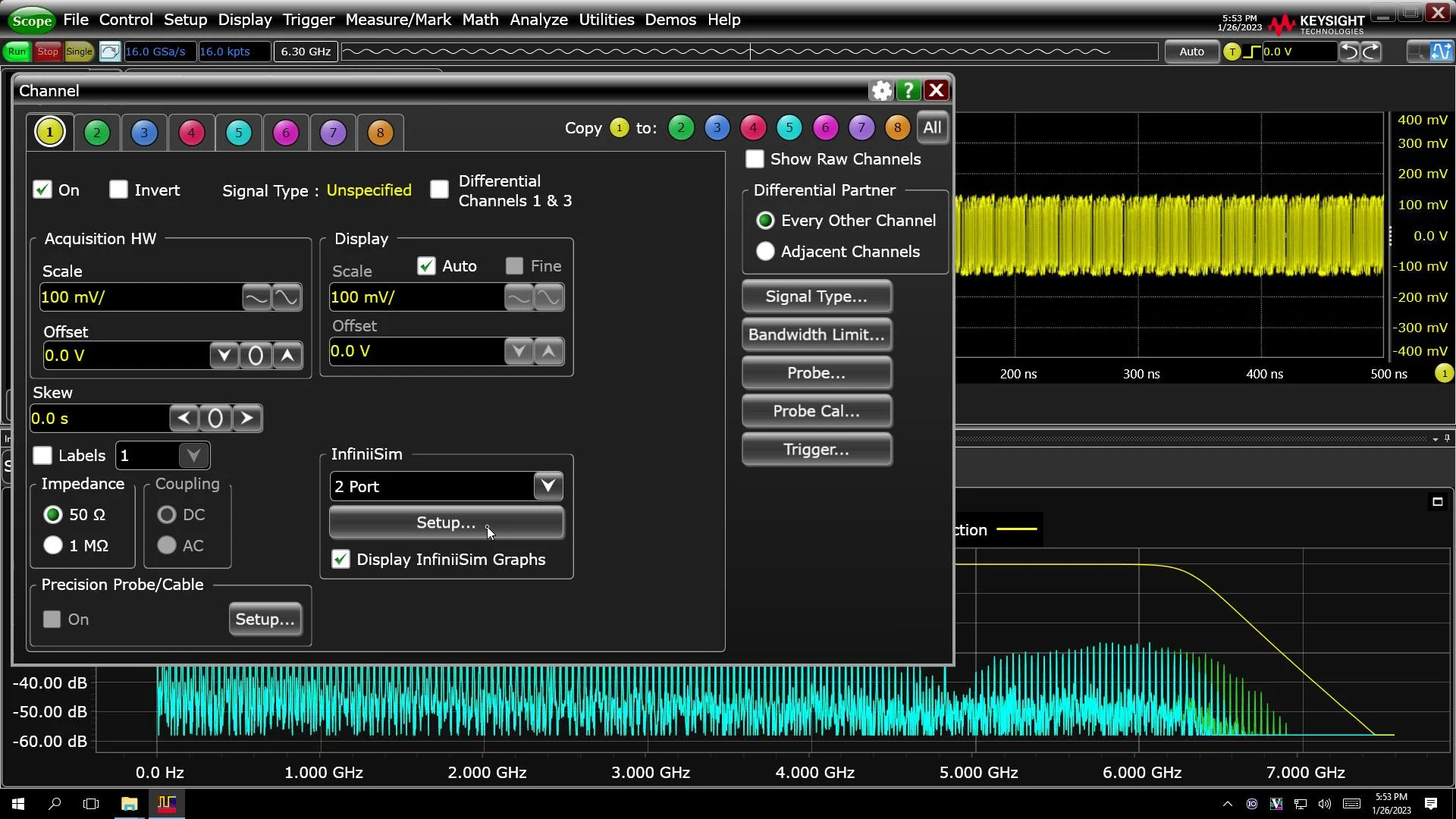Open Windows Task View
The width and height of the screenshot is (1456, 819).
[91, 804]
